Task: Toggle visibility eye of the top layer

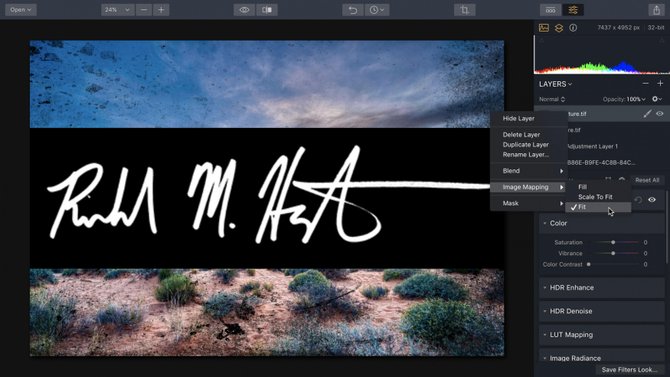Action: 660,114
